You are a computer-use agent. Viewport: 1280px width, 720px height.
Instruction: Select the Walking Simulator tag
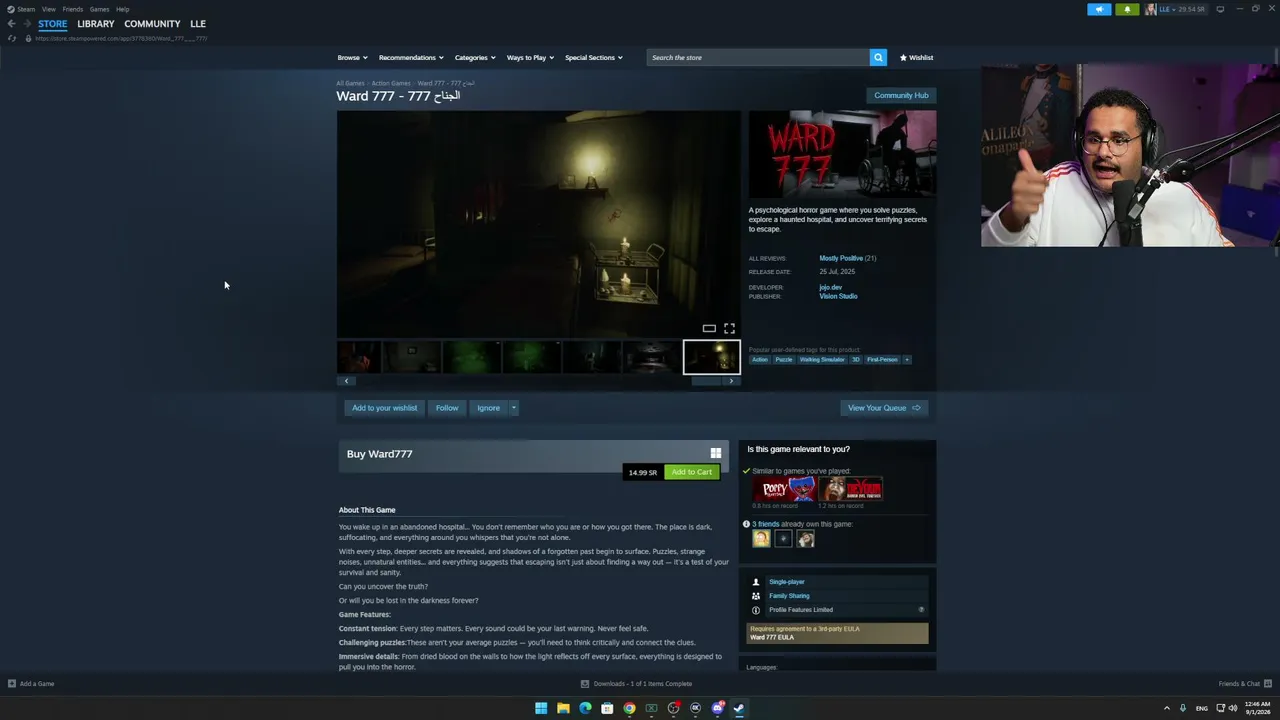pyautogui.click(x=822, y=360)
